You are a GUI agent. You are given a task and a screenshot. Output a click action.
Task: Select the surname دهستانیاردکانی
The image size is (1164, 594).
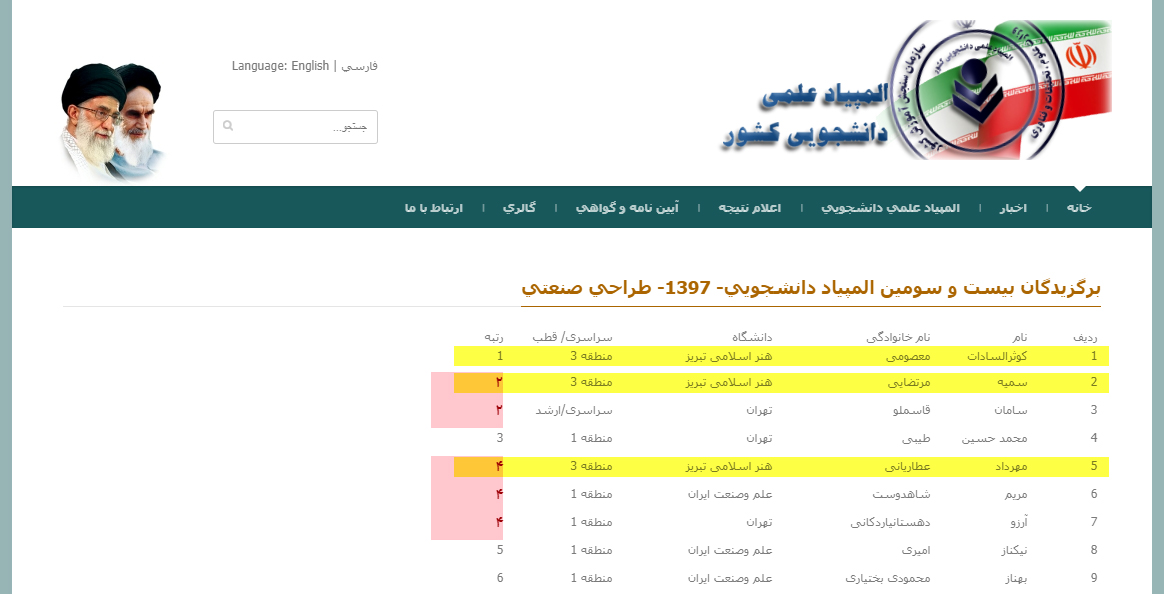pyautogui.click(x=890, y=523)
